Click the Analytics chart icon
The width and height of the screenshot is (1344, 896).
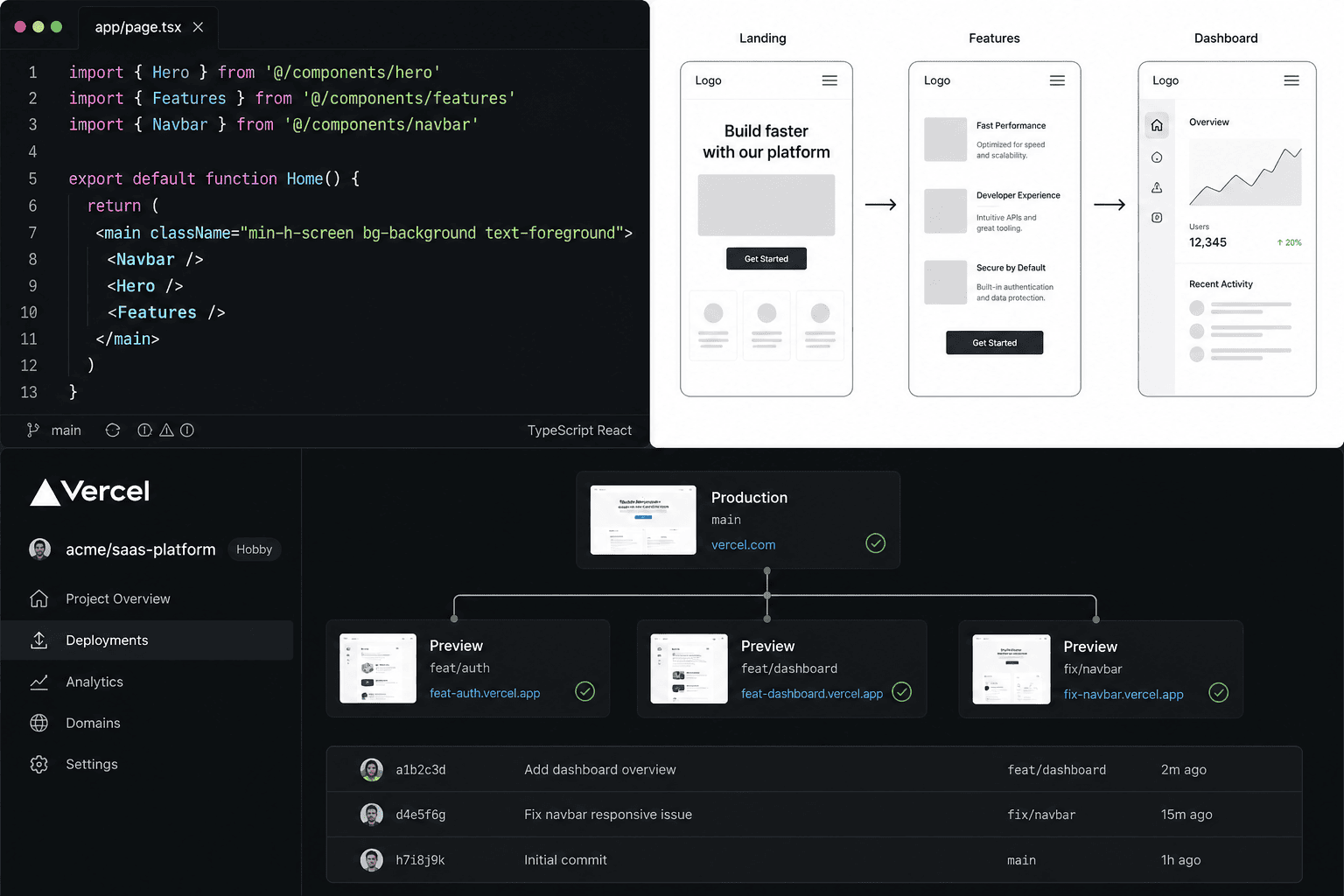click(x=39, y=682)
